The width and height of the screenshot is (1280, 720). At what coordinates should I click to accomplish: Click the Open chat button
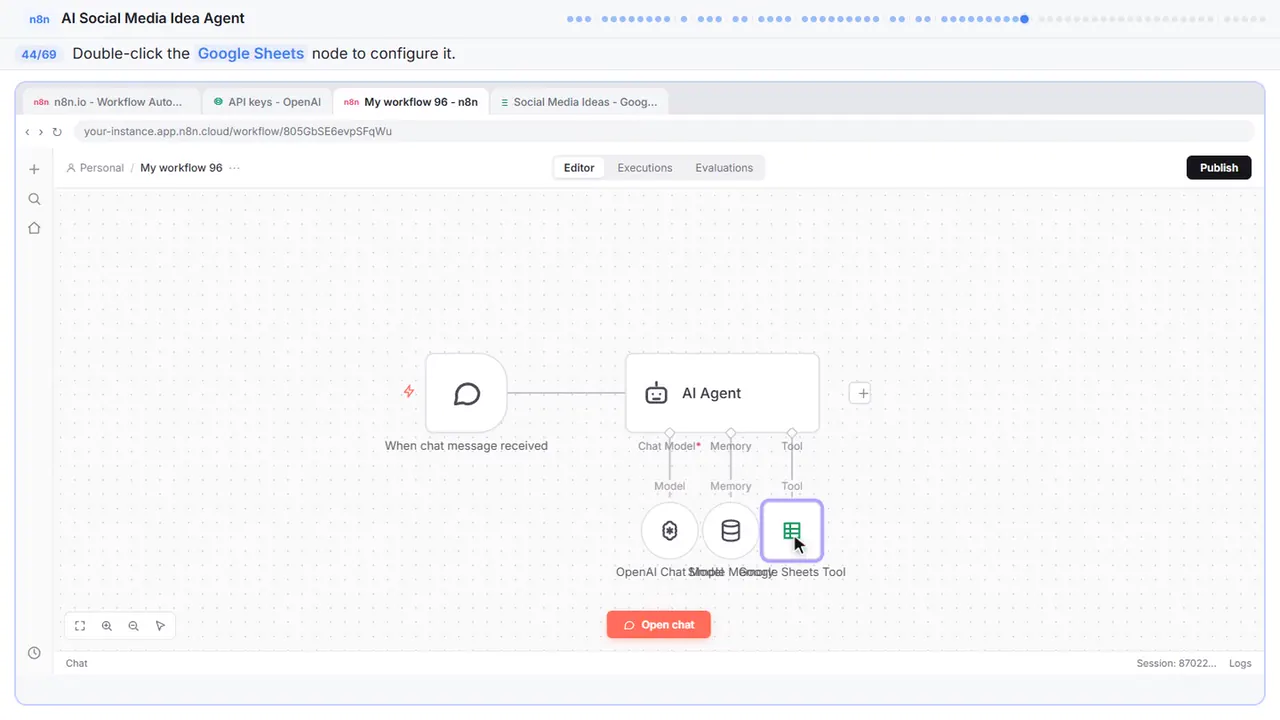tap(658, 625)
